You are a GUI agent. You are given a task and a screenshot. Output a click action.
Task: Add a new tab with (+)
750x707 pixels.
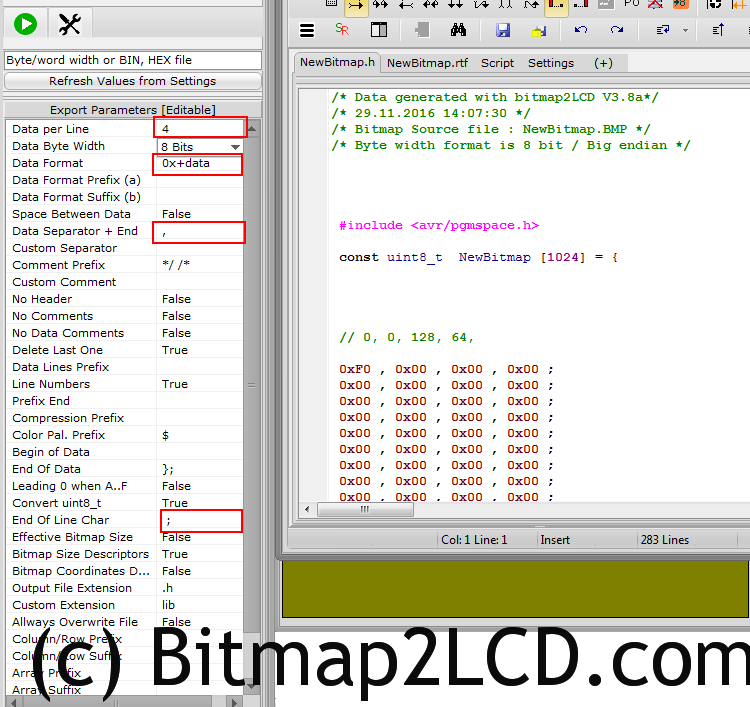(603, 63)
